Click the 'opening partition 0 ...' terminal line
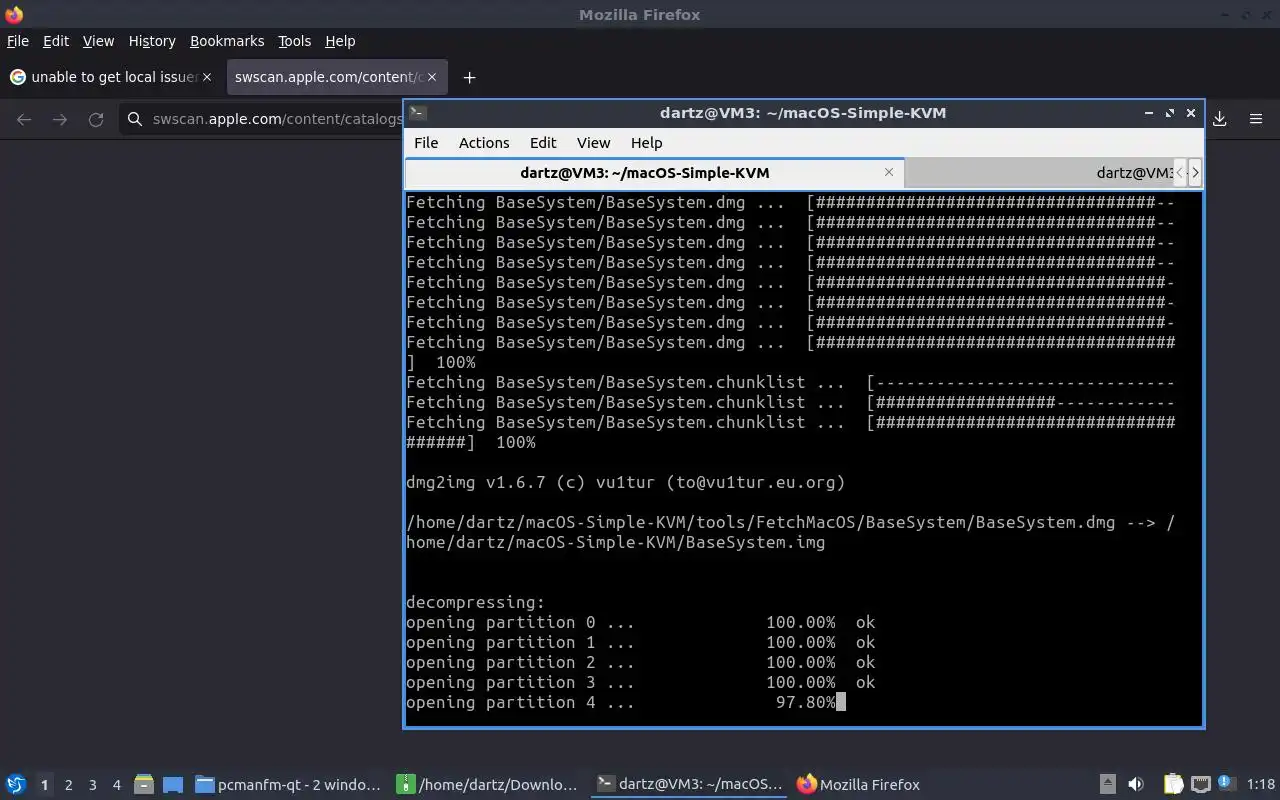Image resolution: width=1280 pixels, height=800 pixels. pyautogui.click(x=640, y=623)
